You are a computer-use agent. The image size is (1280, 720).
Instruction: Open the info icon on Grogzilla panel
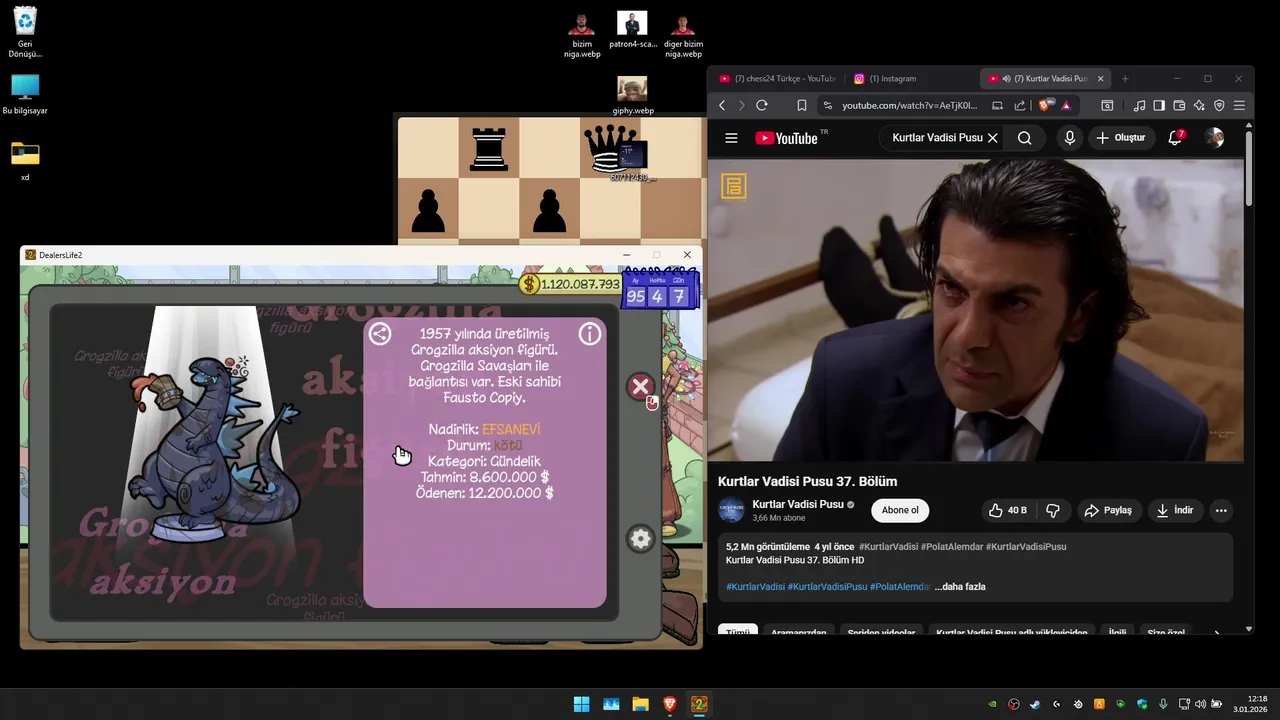pyautogui.click(x=590, y=334)
